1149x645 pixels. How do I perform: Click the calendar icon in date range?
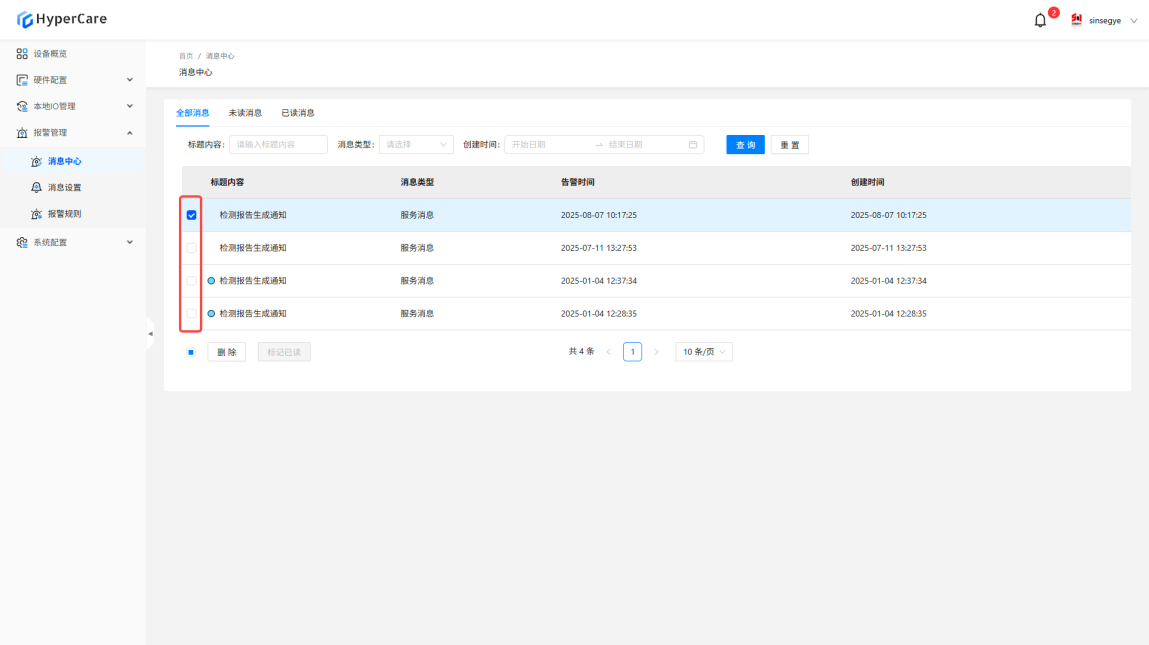tap(693, 145)
